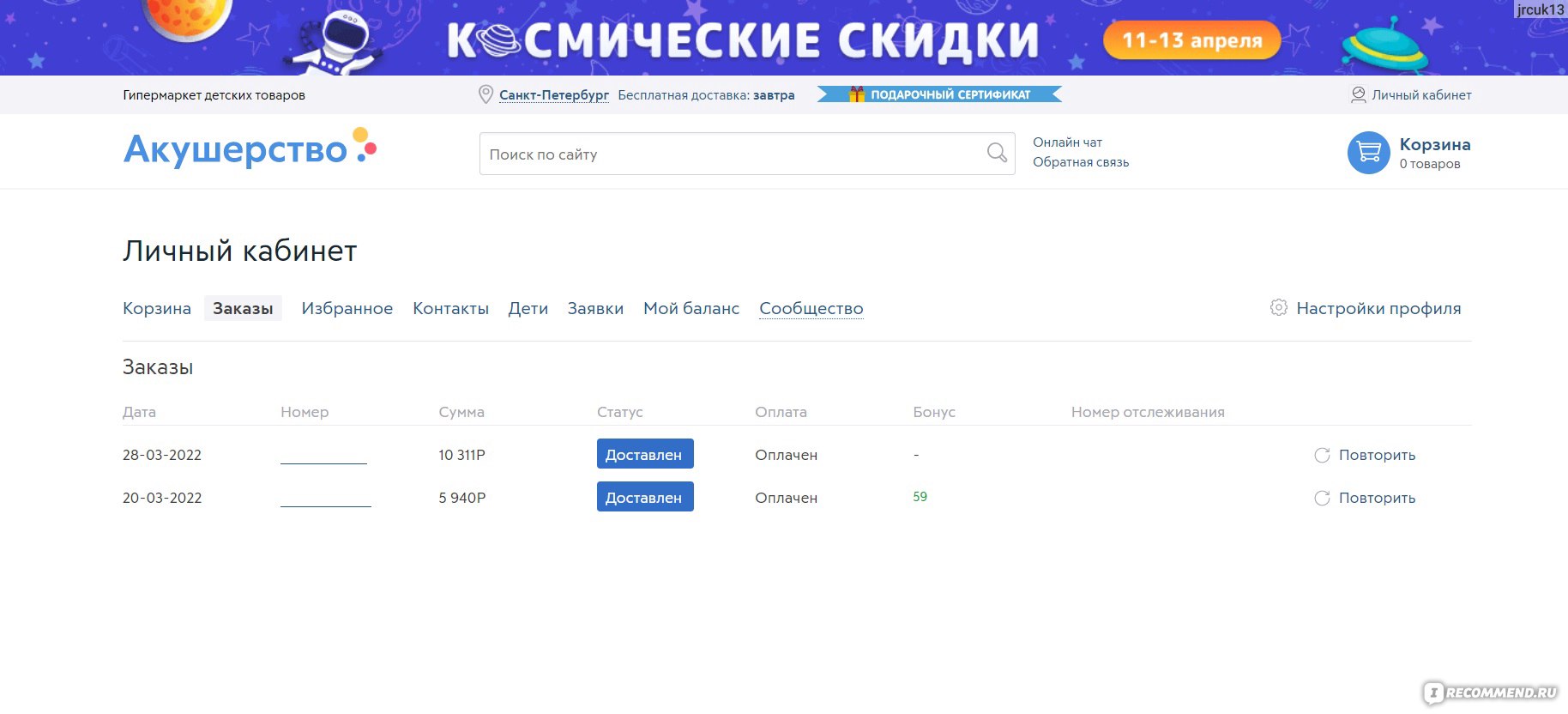This screenshot has width=1568, height=714.
Task: Click the sum 5 940Р
Action: click(x=462, y=498)
